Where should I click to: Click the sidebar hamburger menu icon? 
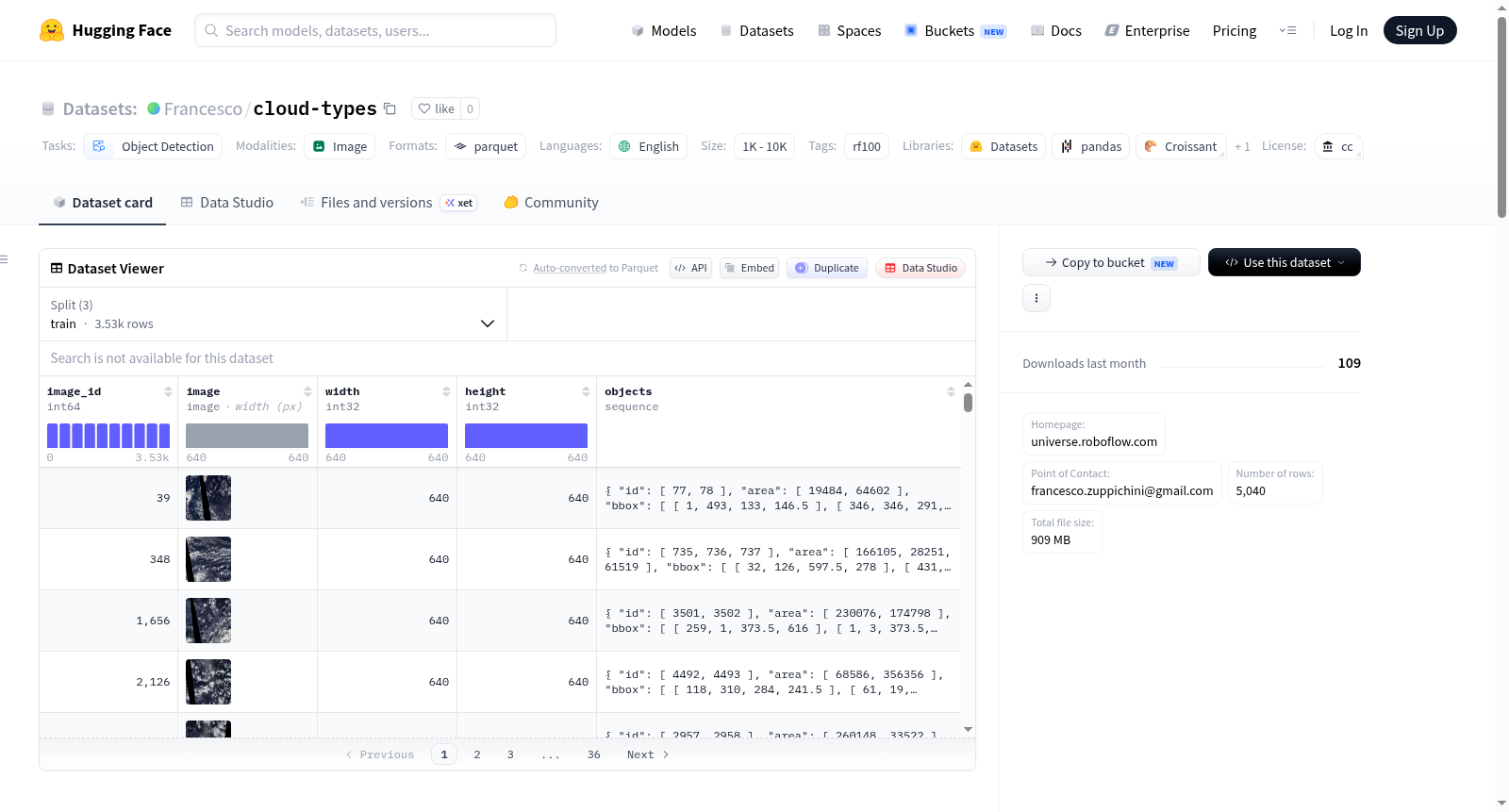4,259
